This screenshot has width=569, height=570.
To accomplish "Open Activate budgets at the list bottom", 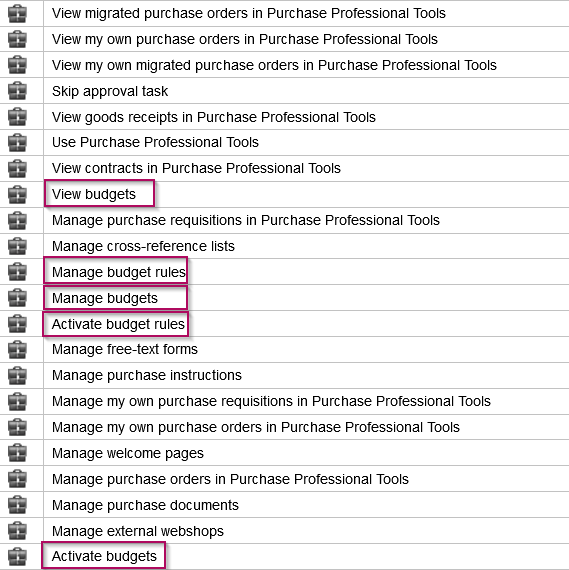I will tap(104, 556).
